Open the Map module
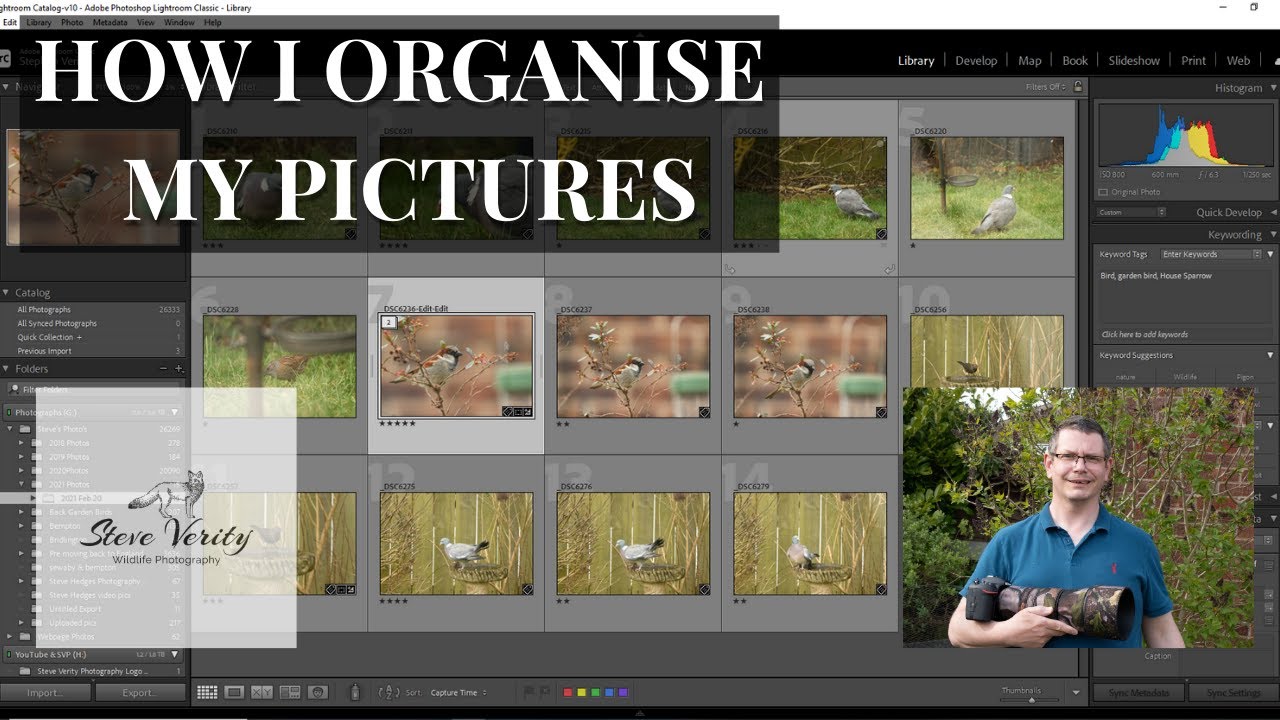 click(x=1030, y=60)
